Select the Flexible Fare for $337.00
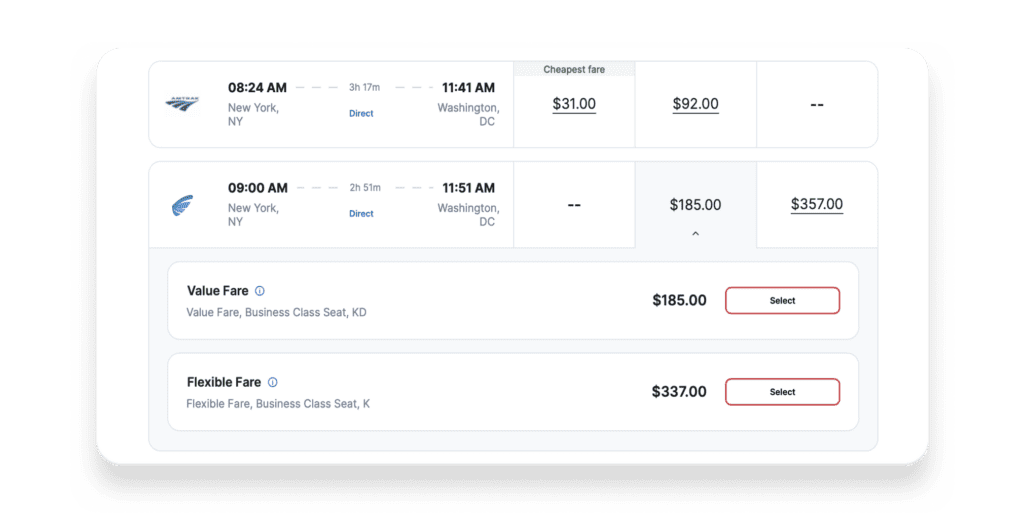 [782, 392]
